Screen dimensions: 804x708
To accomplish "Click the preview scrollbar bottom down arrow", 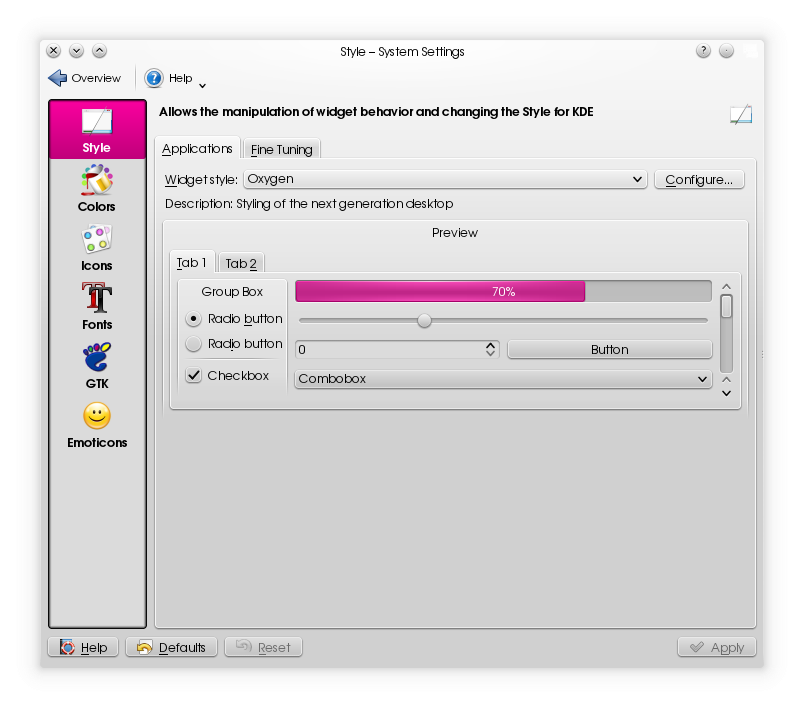I will click(x=726, y=393).
